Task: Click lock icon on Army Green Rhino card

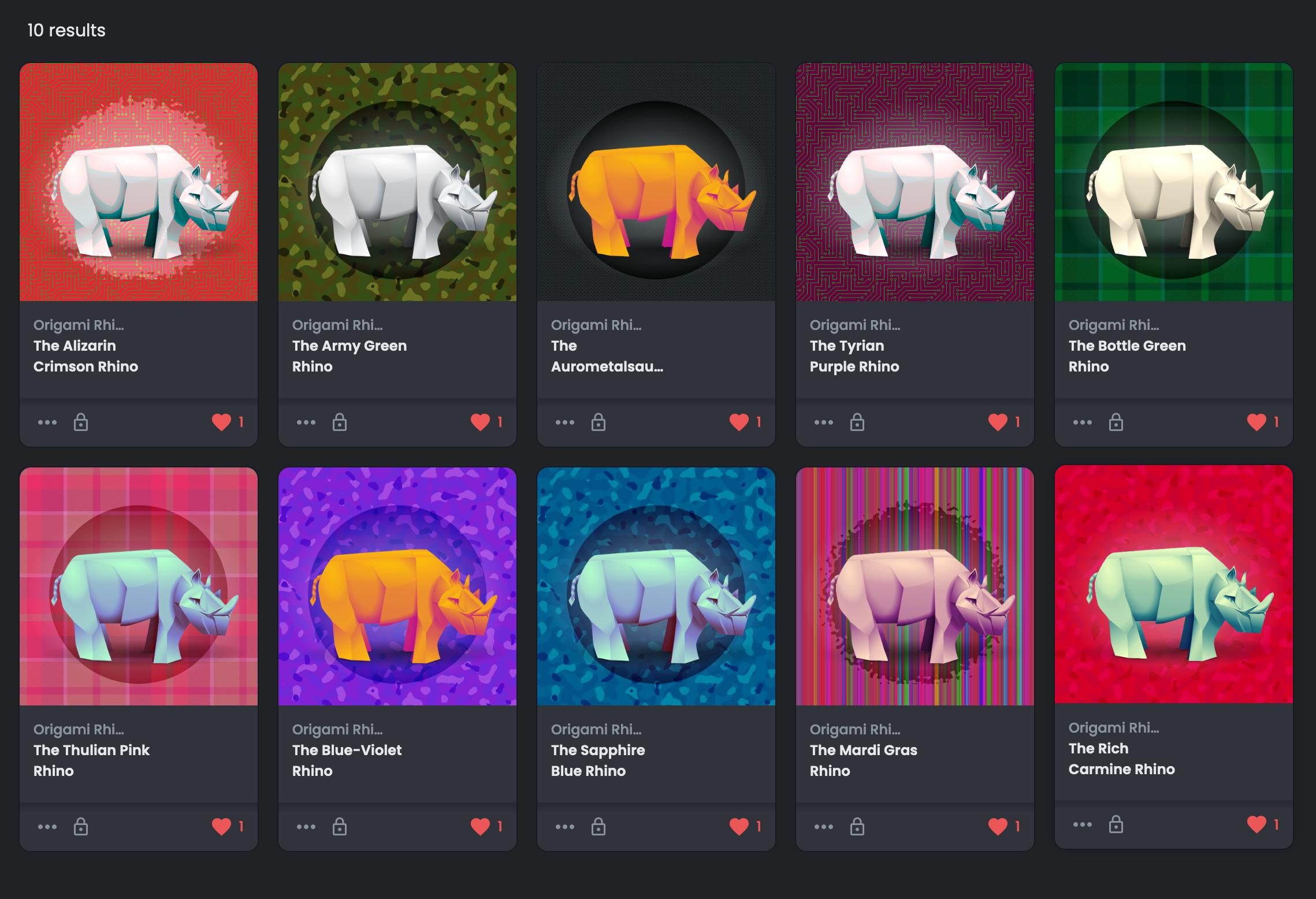Action: 340,422
